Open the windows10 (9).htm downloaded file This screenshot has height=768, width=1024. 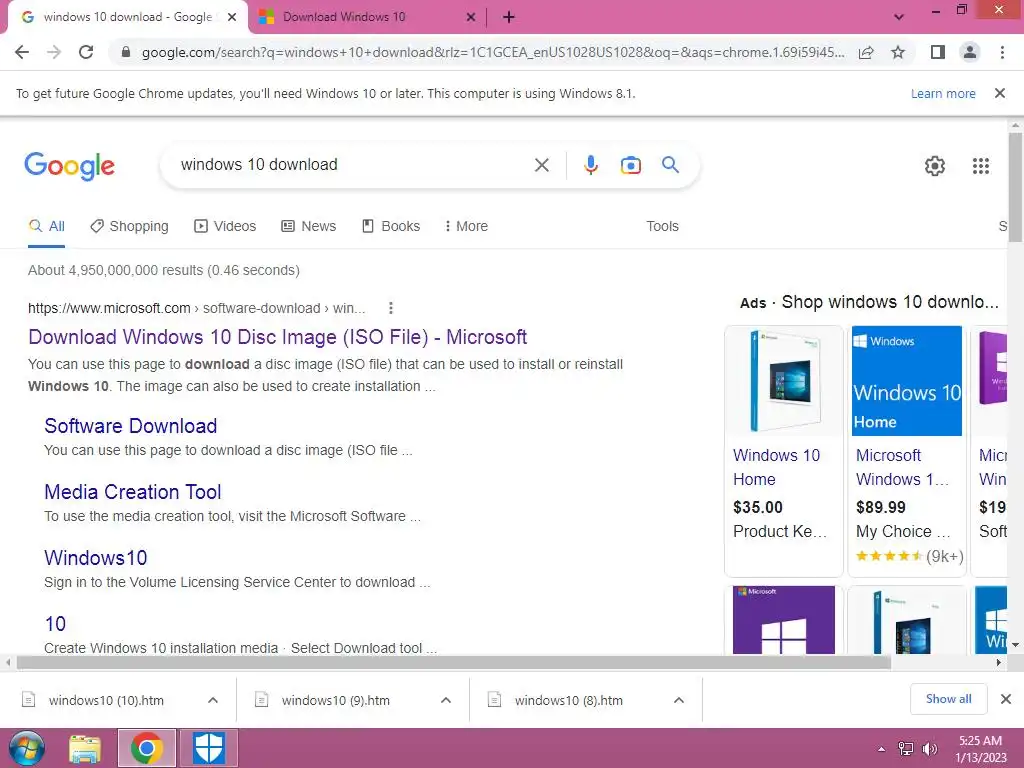(x=336, y=700)
